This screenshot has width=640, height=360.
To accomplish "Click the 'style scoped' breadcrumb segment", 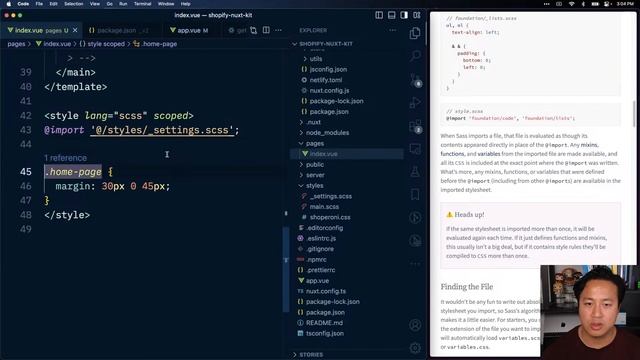I will [x=102, y=44].
